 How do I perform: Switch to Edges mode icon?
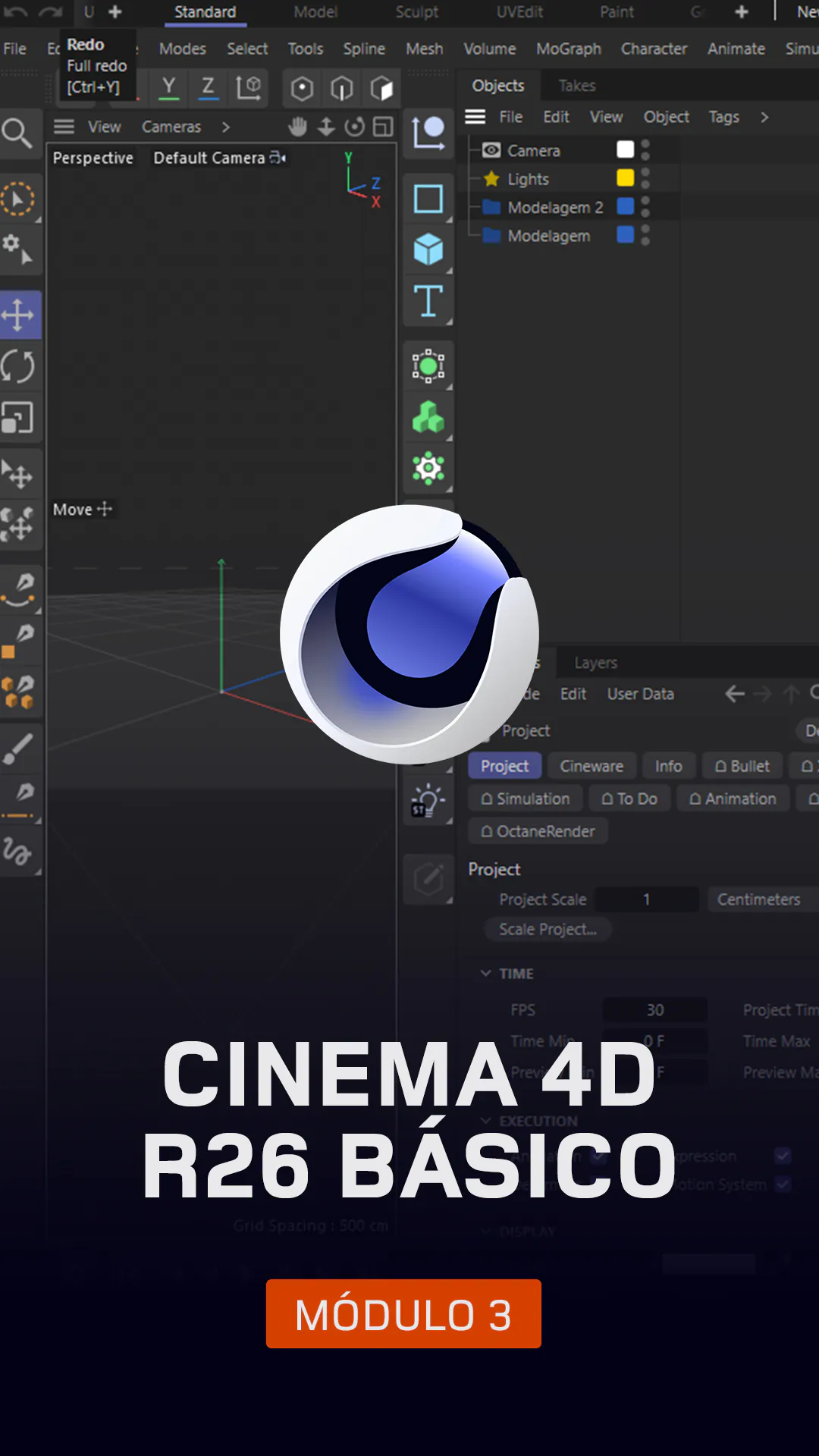point(341,89)
